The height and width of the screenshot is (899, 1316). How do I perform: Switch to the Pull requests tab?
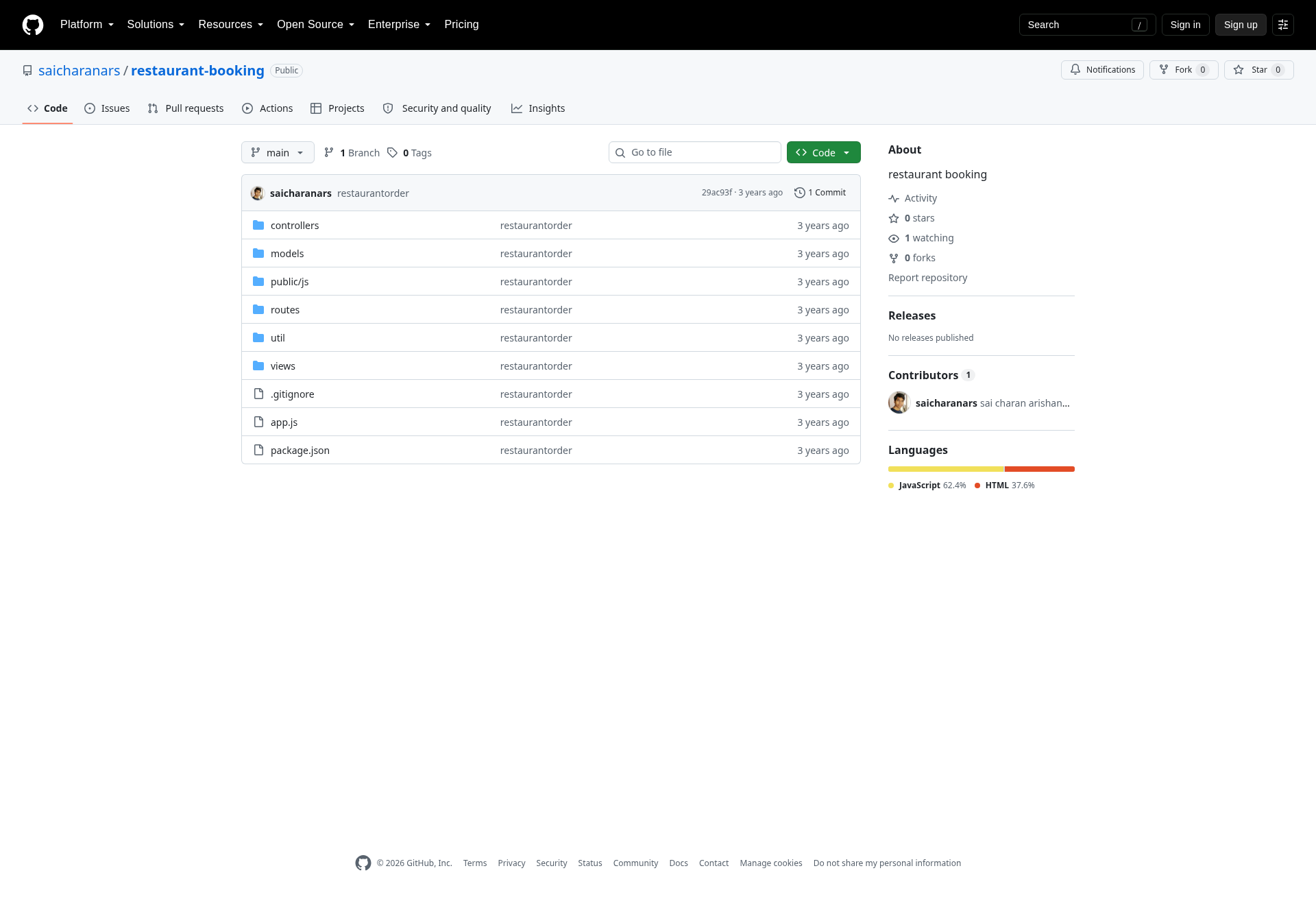click(x=186, y=108)
